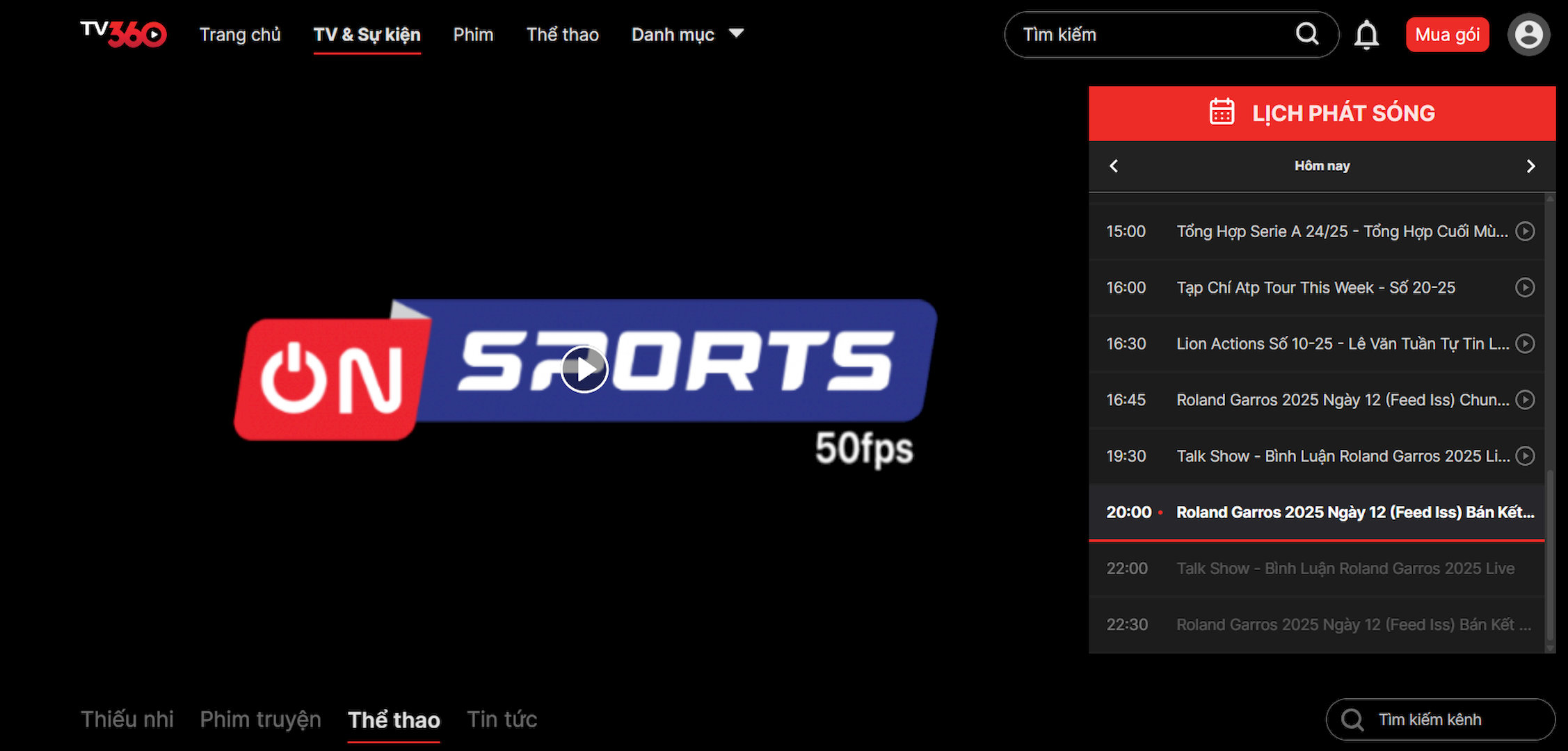1568x751 pixels.
Task: Play the ON Sports channel video
Action: pos(584,369)
